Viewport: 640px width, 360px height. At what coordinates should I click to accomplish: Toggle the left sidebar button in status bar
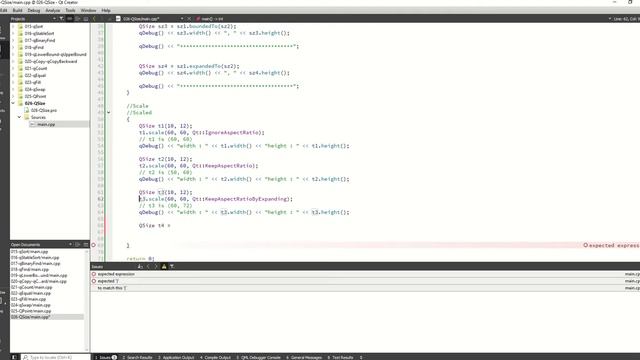14,357
